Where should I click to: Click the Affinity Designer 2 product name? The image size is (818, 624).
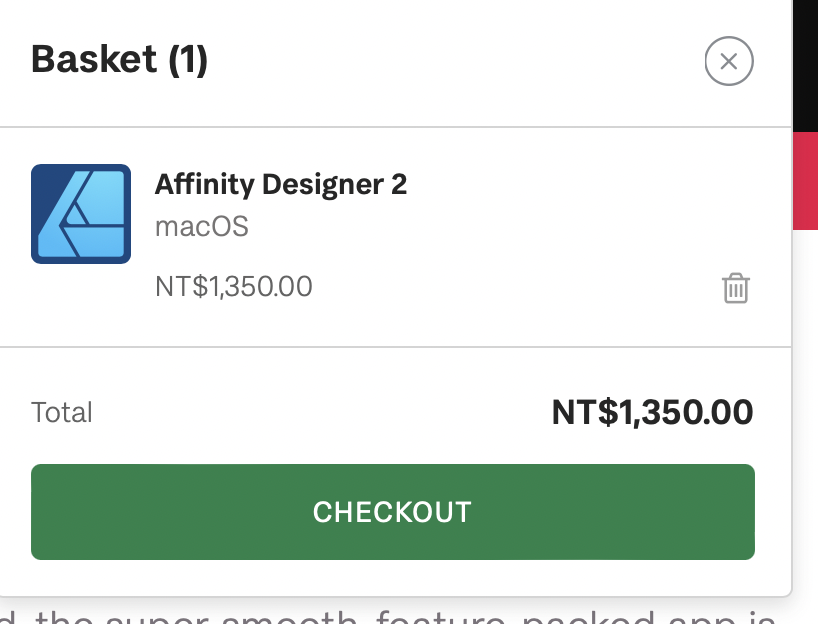pos(281,184)
